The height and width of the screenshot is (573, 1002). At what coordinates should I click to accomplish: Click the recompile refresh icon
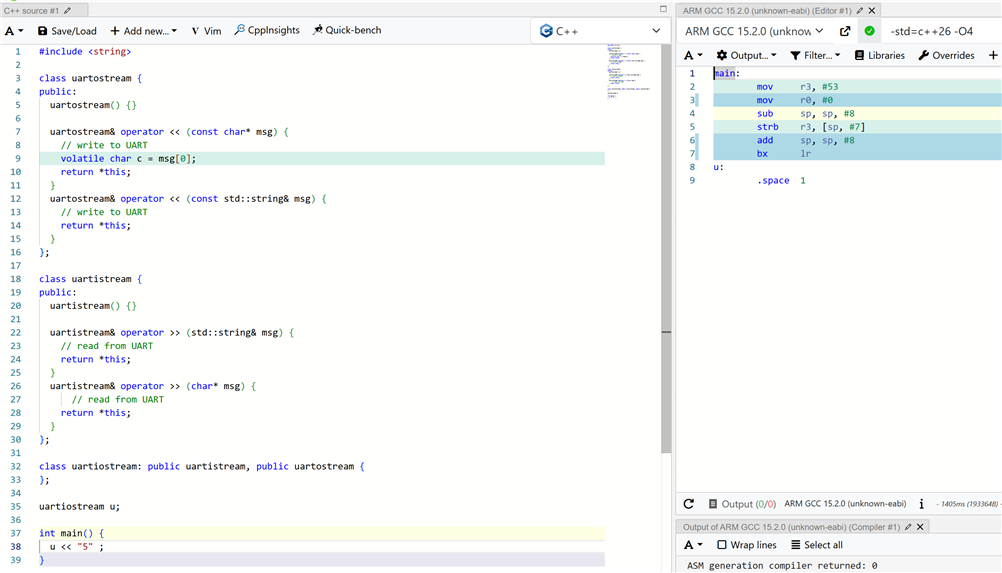click(688, 504)
